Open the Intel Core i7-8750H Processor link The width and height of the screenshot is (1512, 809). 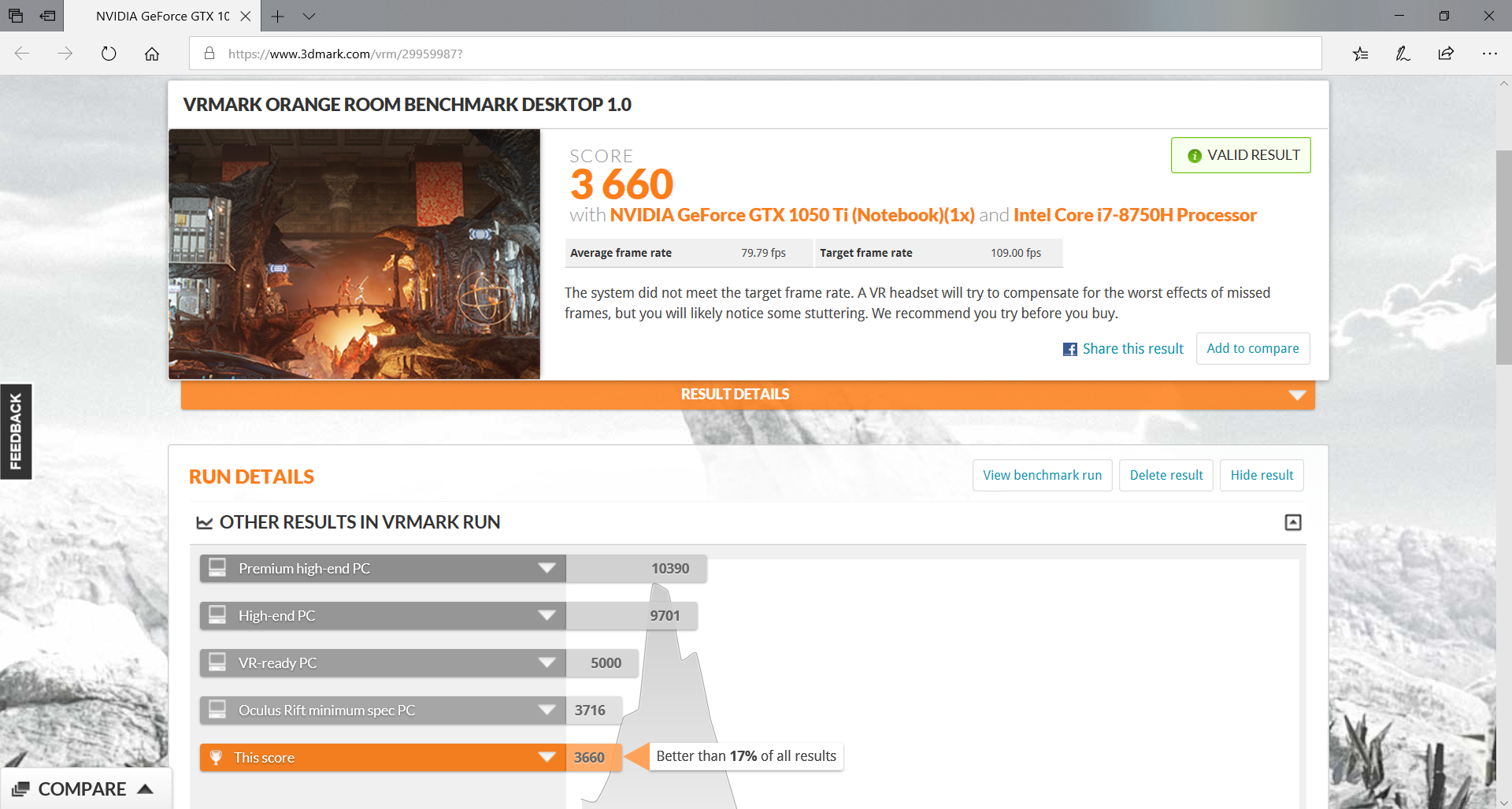click(1135, 215)
